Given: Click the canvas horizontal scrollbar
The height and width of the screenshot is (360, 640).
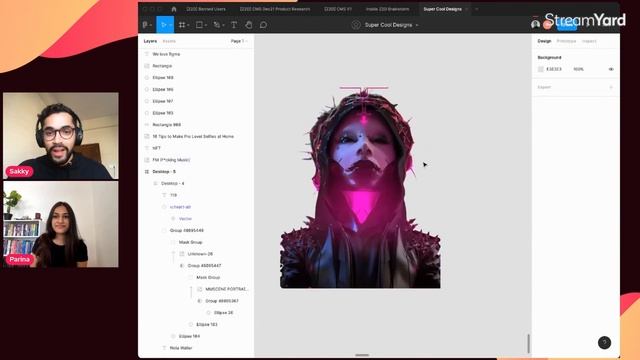Looking at the screenshot, I should [x=362, y=355].
